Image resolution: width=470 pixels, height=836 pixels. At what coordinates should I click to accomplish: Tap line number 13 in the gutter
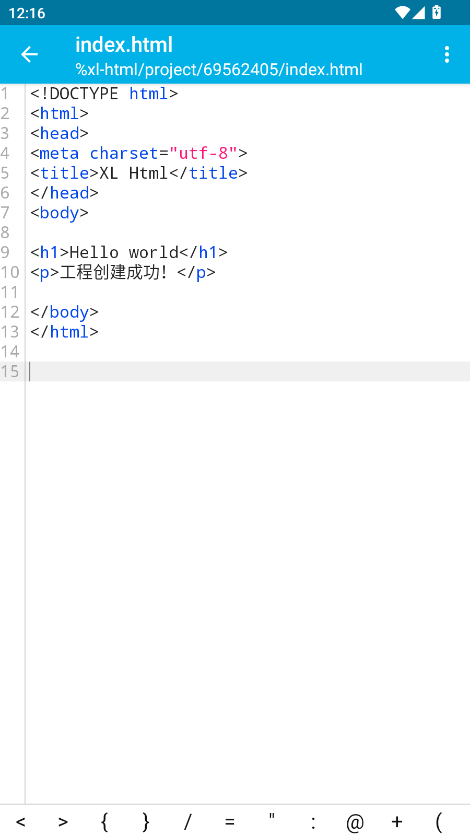tap(10, 332)
